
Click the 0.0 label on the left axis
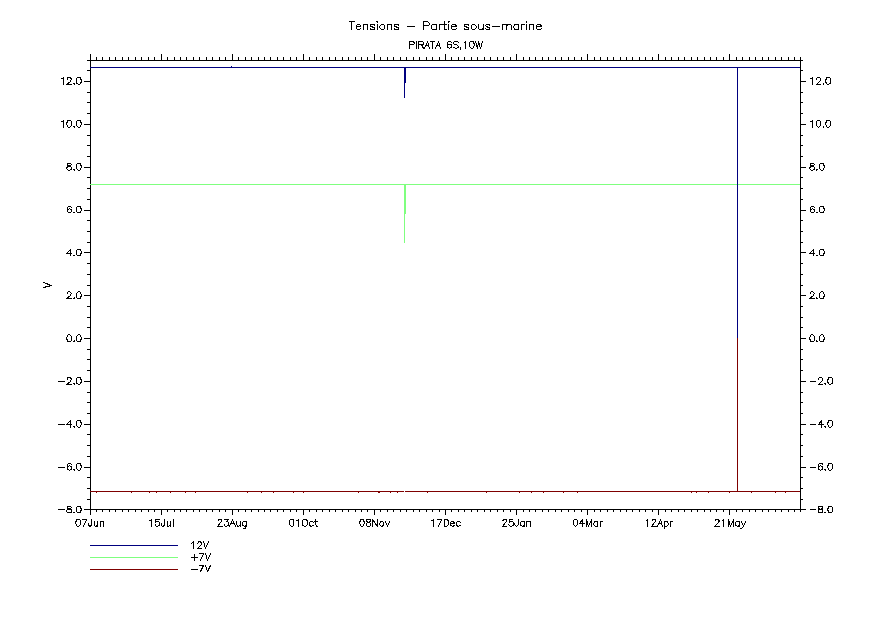(x=72, y=339)
